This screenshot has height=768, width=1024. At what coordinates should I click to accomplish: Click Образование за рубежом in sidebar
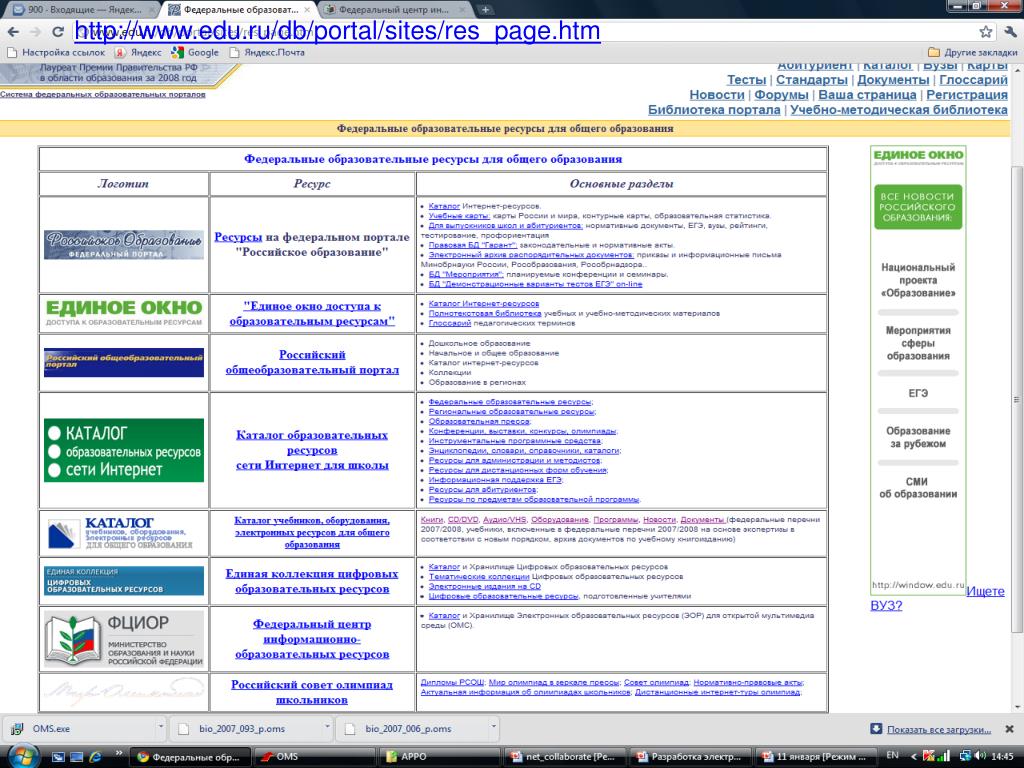(918, 437)
